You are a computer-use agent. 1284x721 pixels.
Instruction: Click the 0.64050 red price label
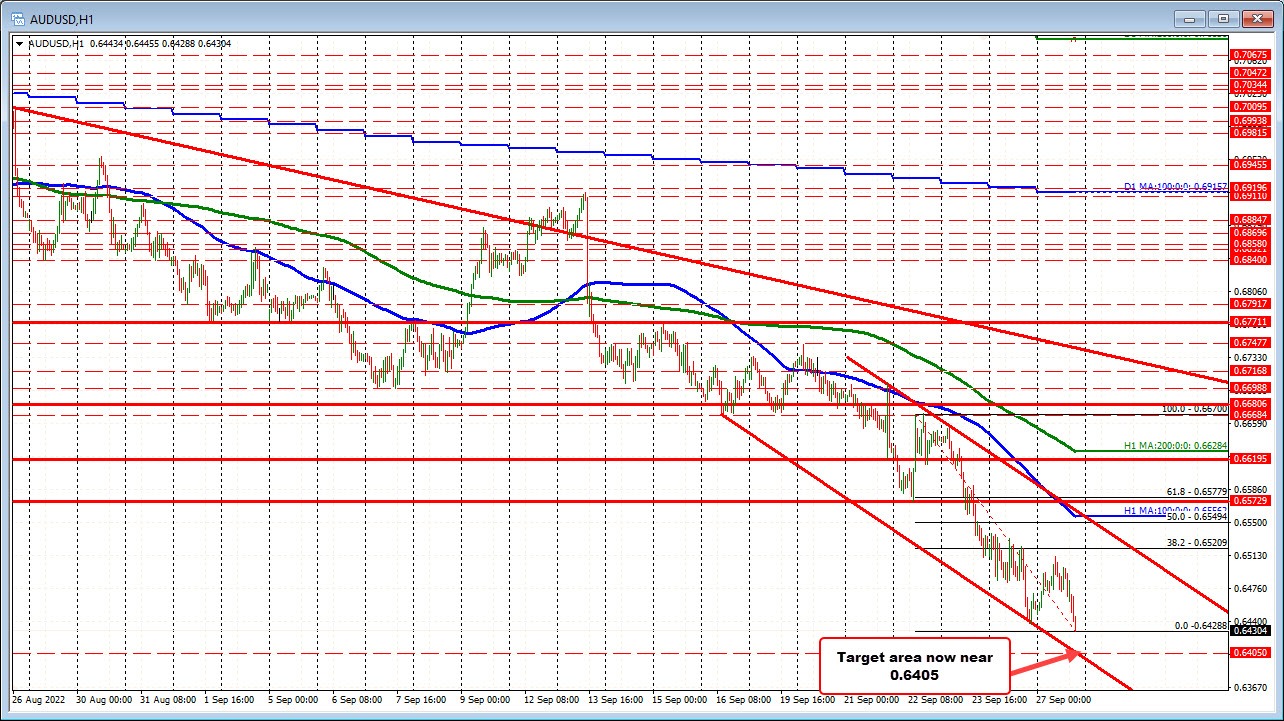[x=1250, y=653]
